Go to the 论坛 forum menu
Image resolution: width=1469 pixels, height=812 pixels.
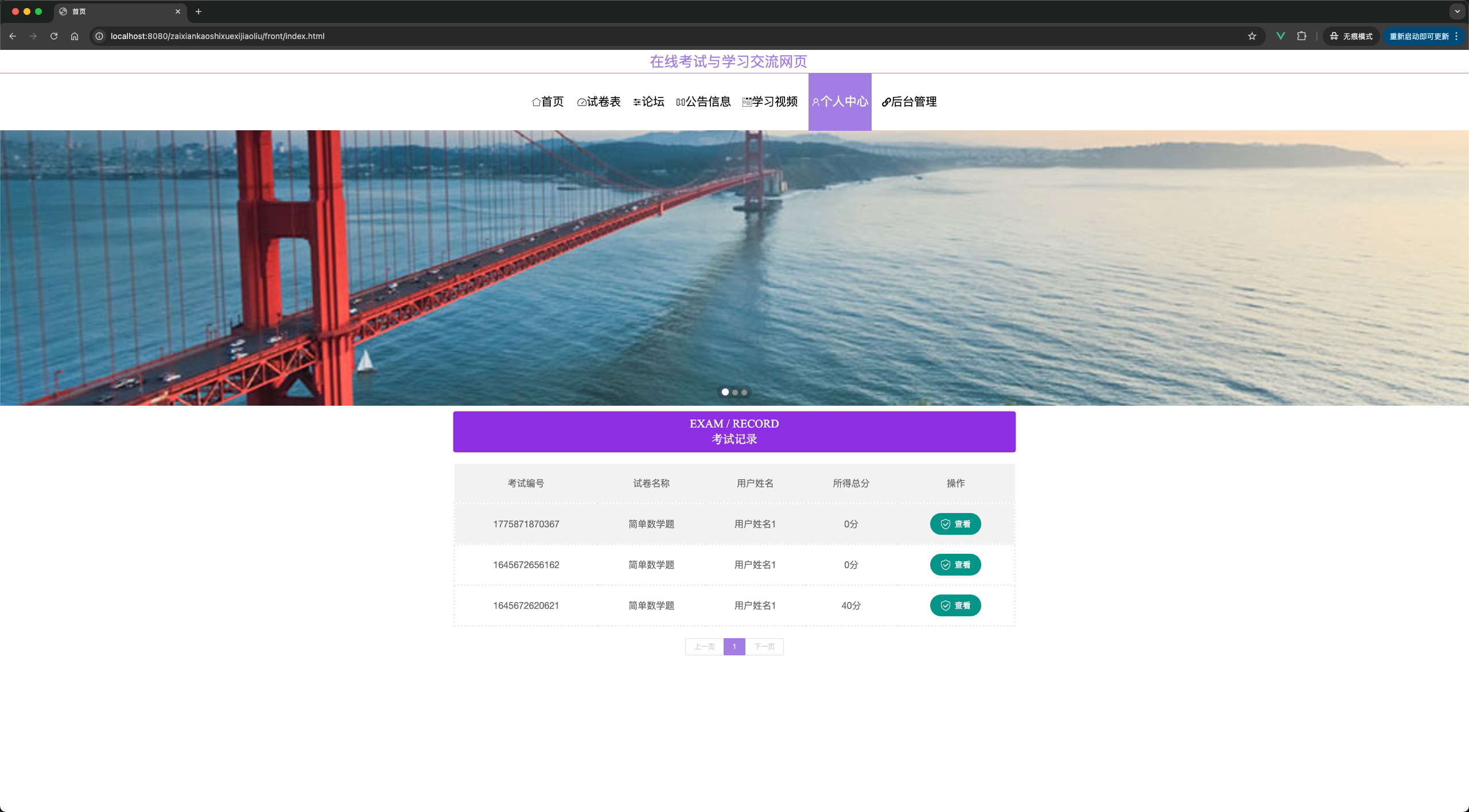648,102
